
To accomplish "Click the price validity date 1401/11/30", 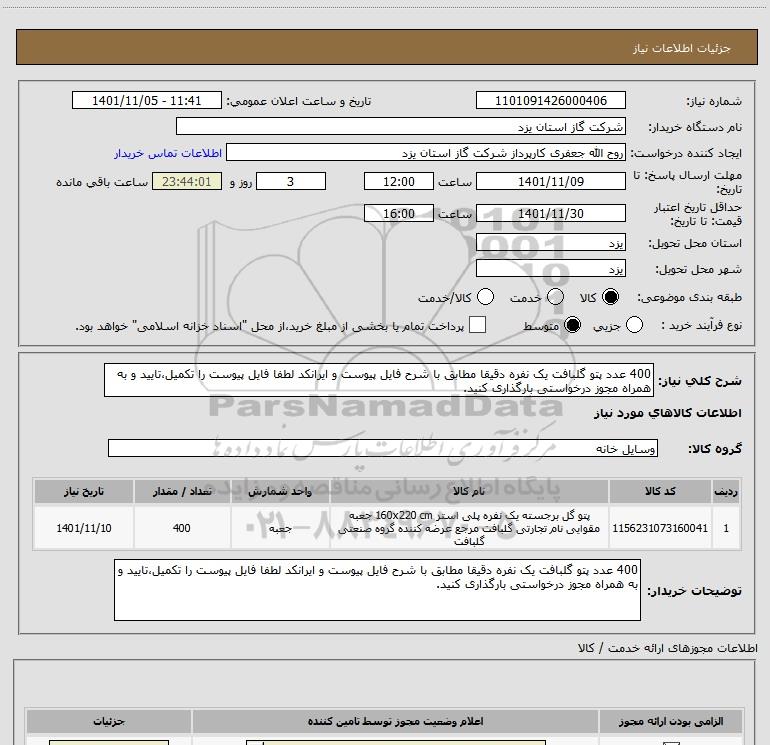I will click(550, 213).
